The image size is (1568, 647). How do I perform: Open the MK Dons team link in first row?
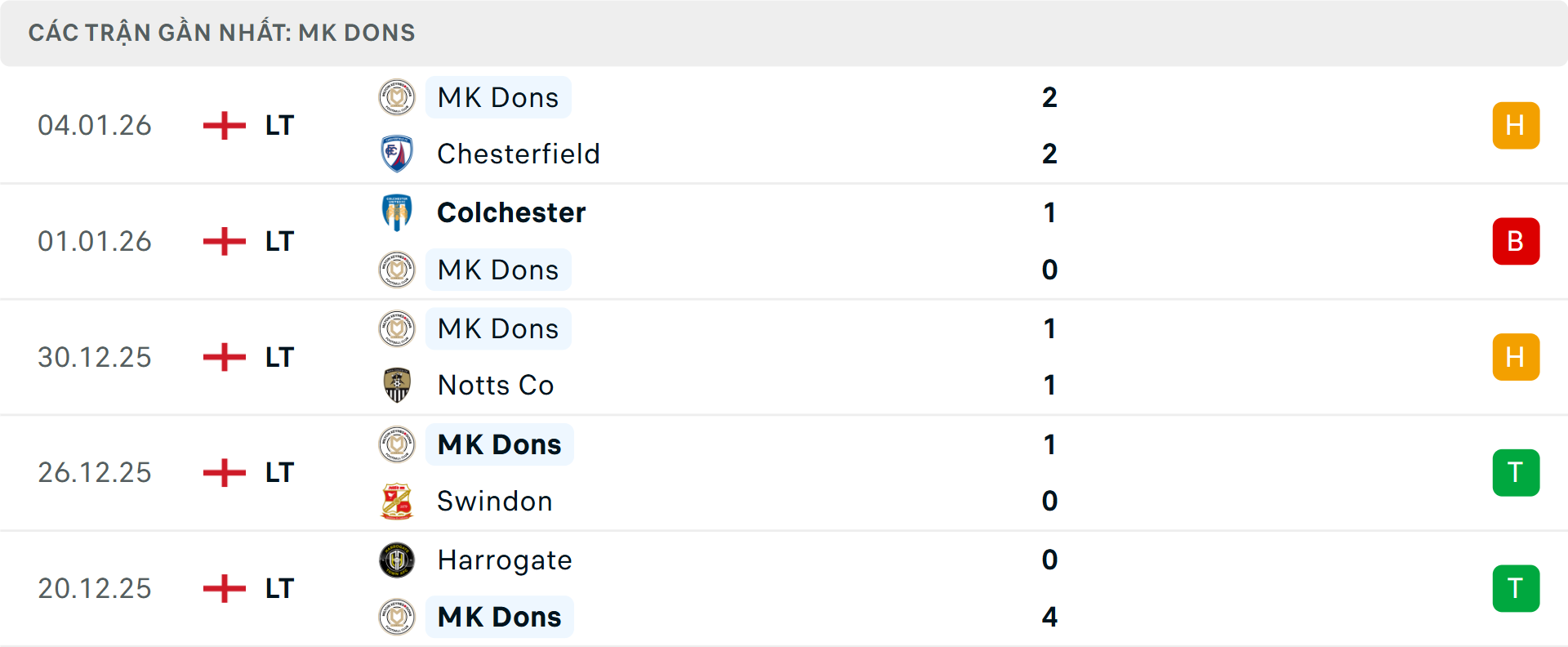(x=498, y=96)
